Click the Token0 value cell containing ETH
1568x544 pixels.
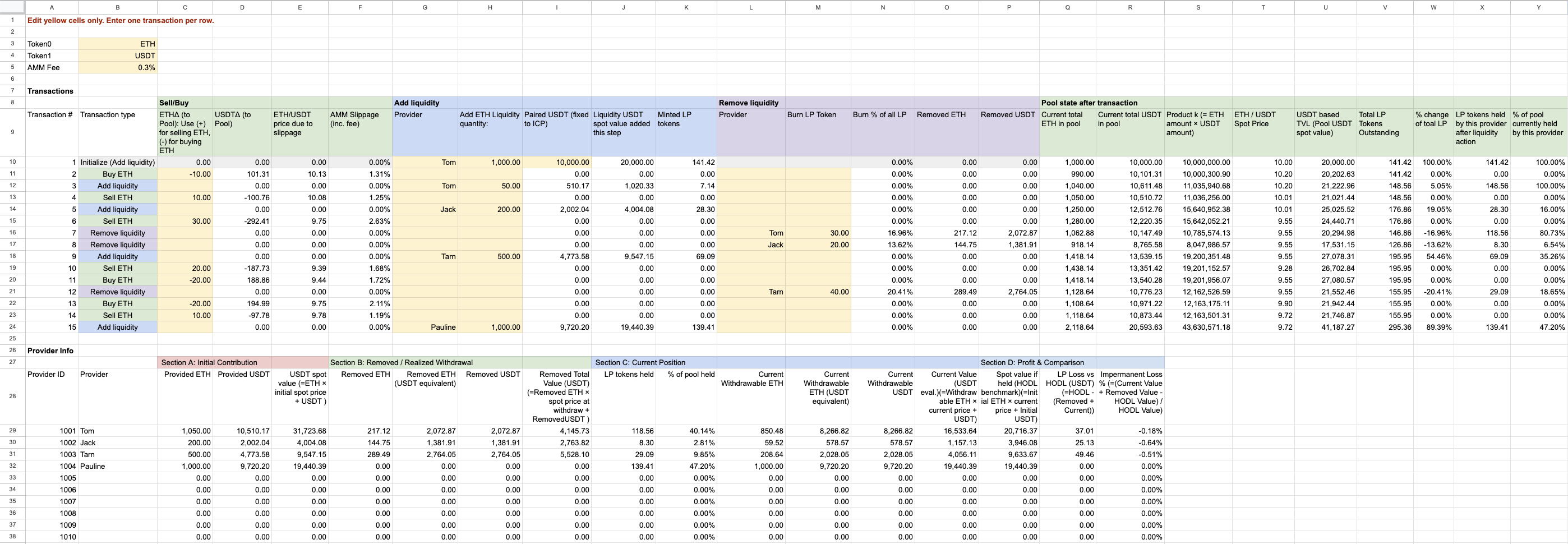(117, 44)
